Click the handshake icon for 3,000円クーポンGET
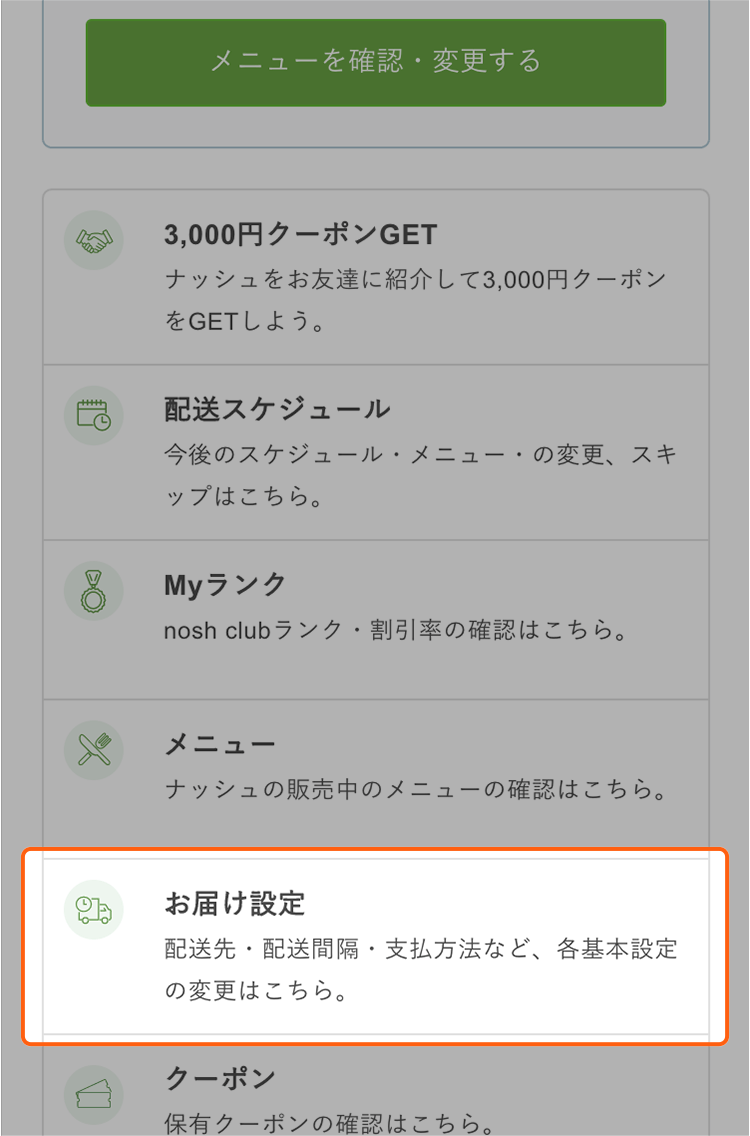Image resolution: width=750 pixels, height=1136 pixels. (93, 241)
